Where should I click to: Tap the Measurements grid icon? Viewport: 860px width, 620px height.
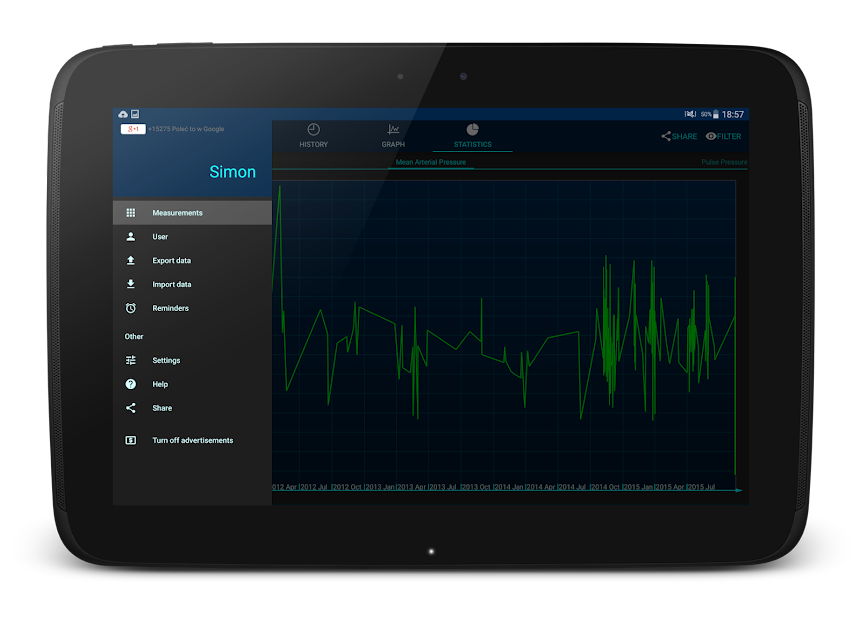pyautogui.click(x=131, y=213)
